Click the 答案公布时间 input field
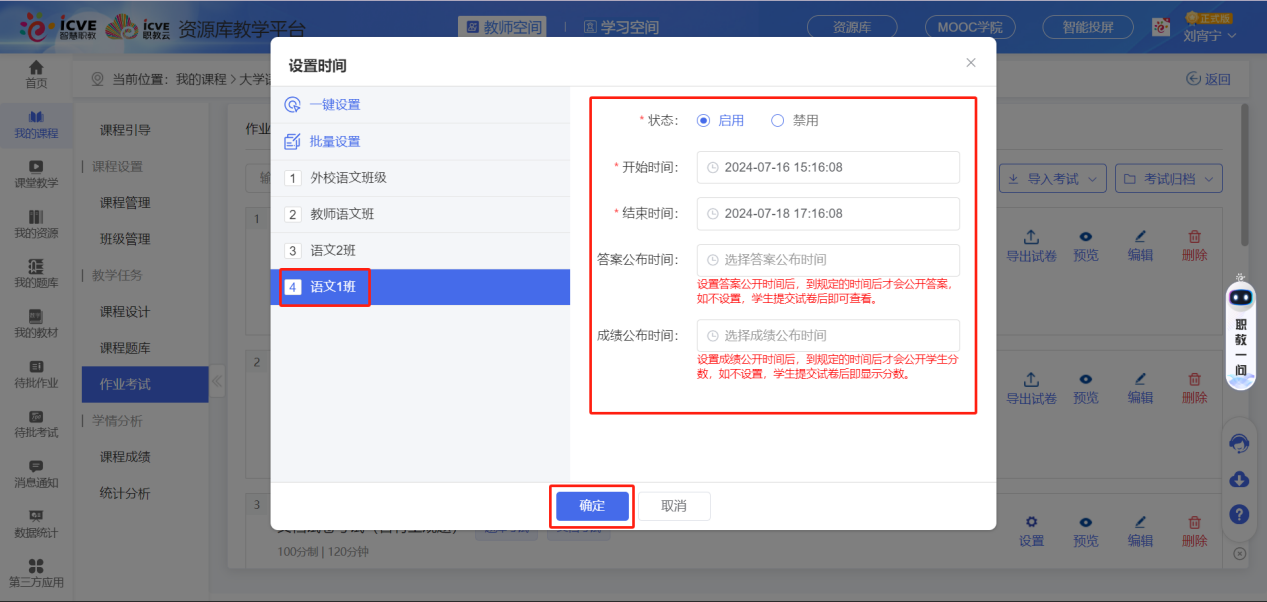The image size is (1267, 602). point(828,260)
